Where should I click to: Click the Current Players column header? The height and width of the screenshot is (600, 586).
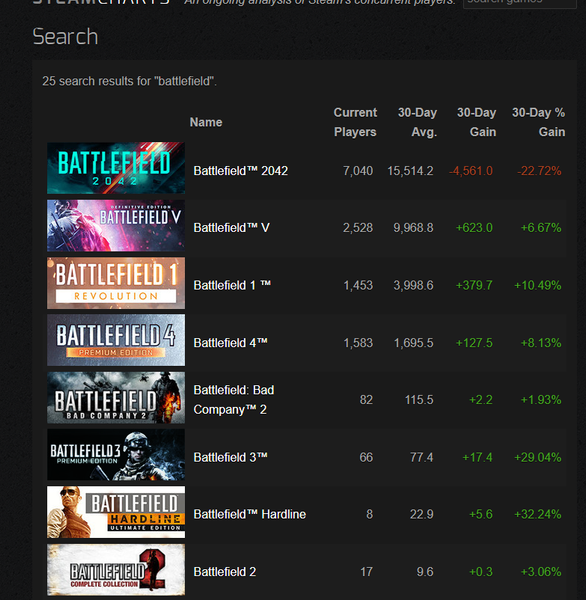[x=355, y=122]
